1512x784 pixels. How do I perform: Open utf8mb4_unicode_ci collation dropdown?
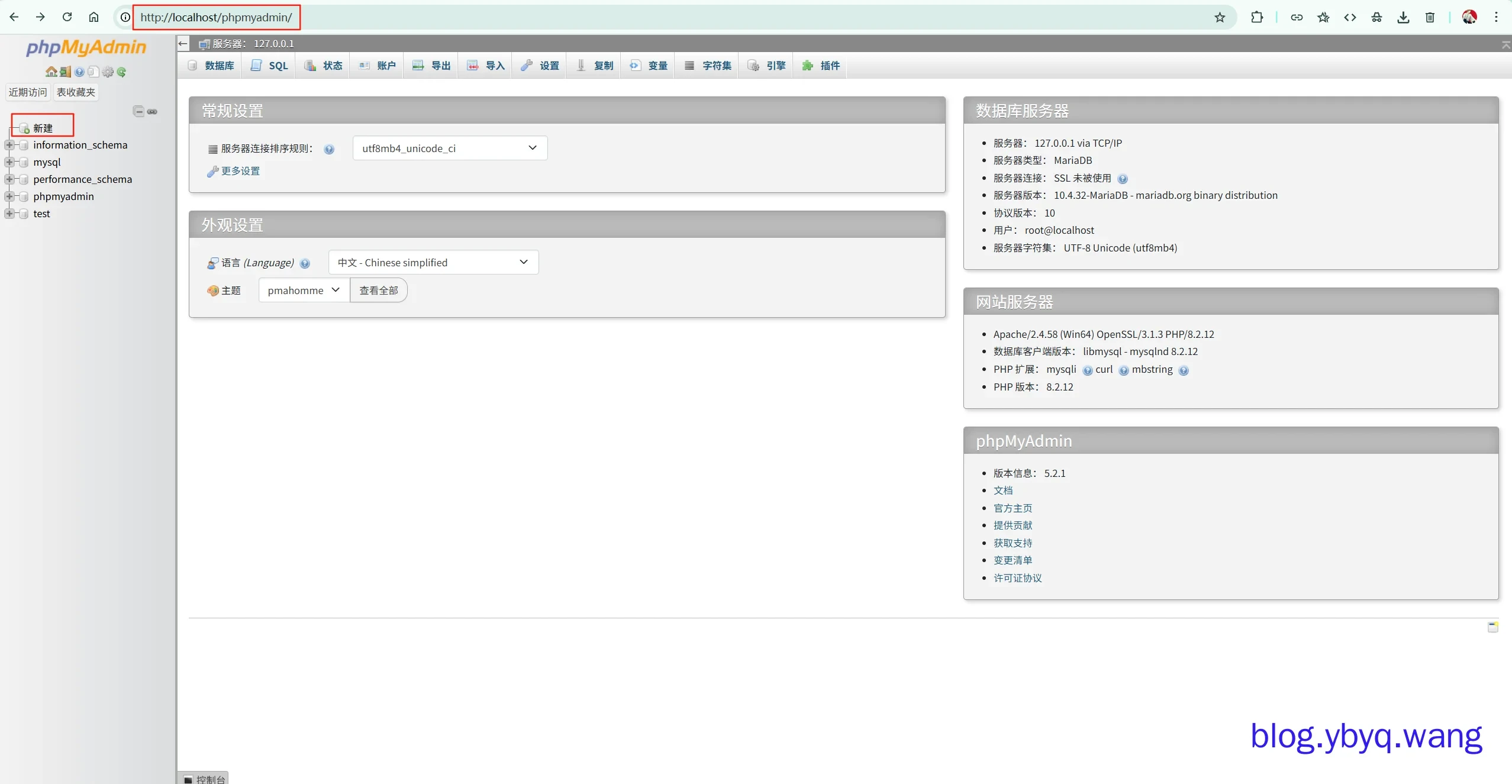450,148
